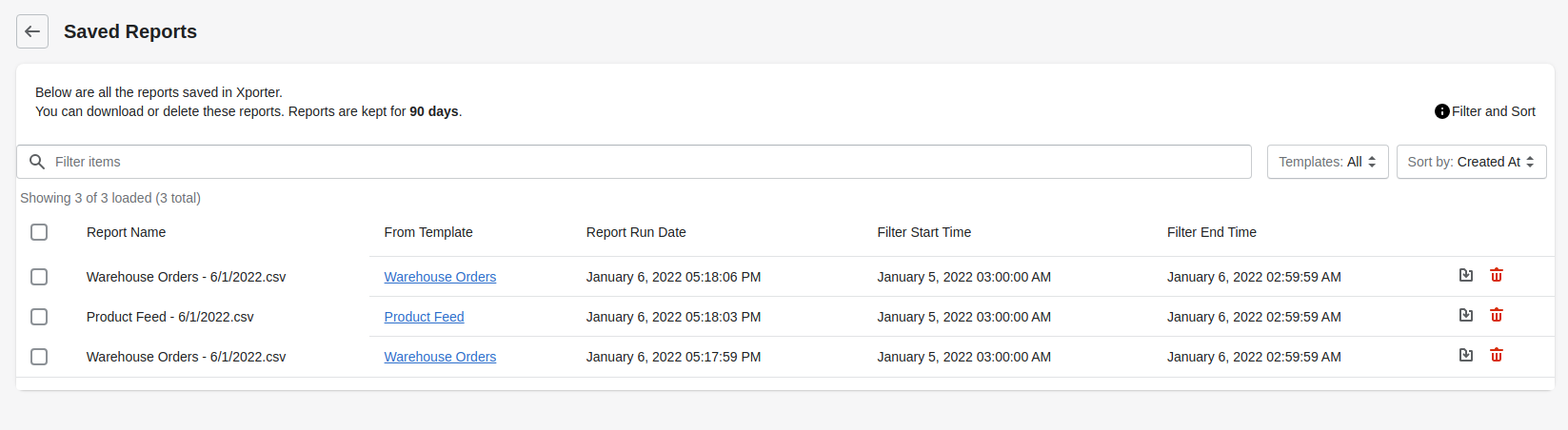Delete the 05:18:06 PM Warehouse Orders report
This screenshot has height=430, width=1568.
point(1497,275)
